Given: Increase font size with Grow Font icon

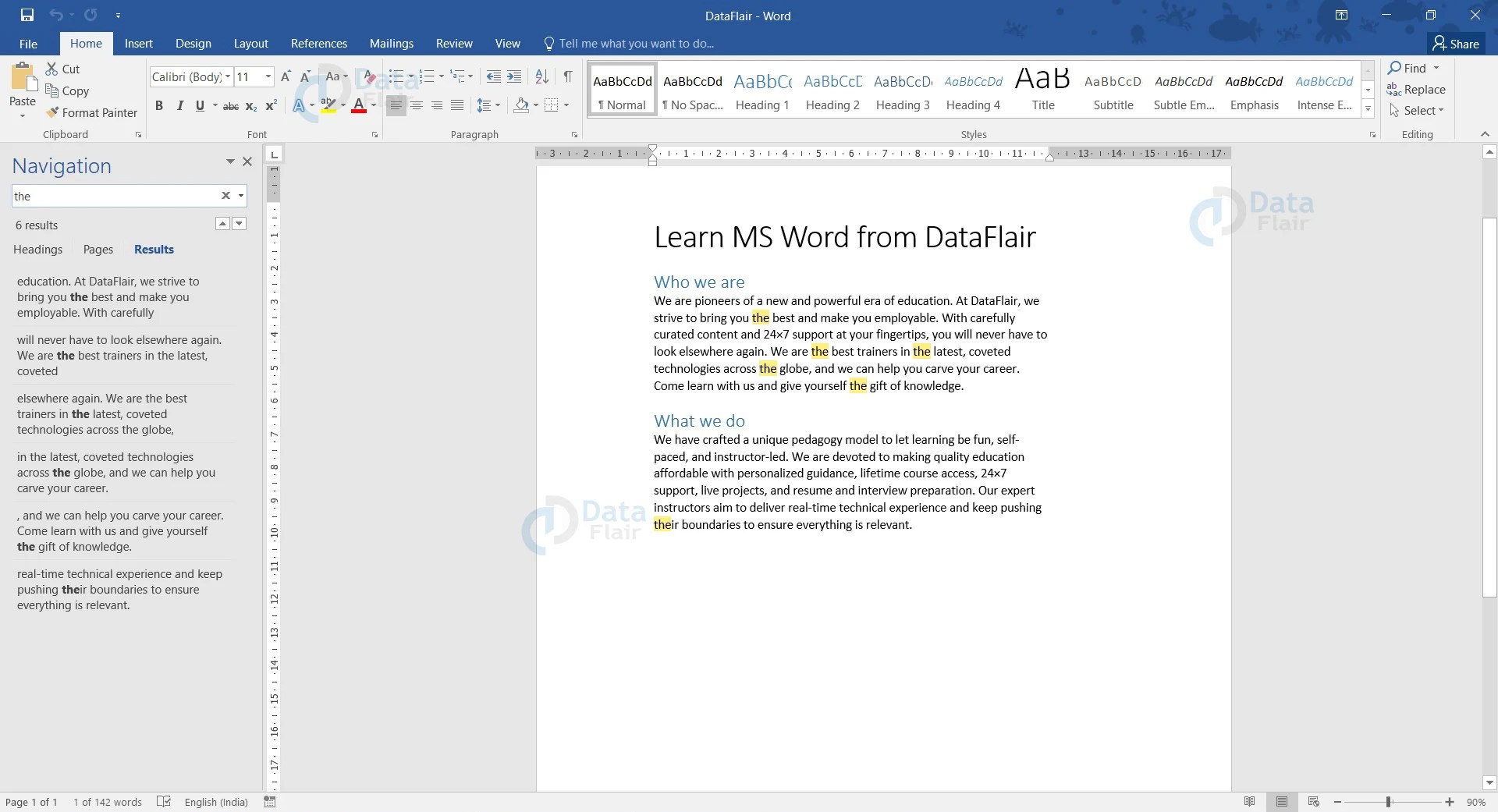Looking at the screenshot, I should tap(286, 76).
